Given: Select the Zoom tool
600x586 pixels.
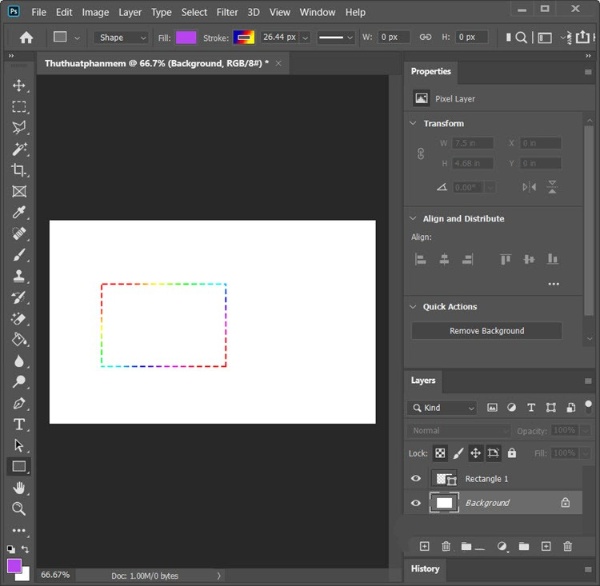Looking at the screenshot, I should point(19,508).
